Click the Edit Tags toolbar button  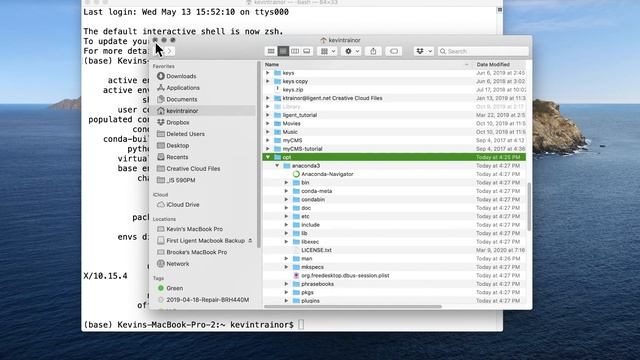(x=394, y=51)
